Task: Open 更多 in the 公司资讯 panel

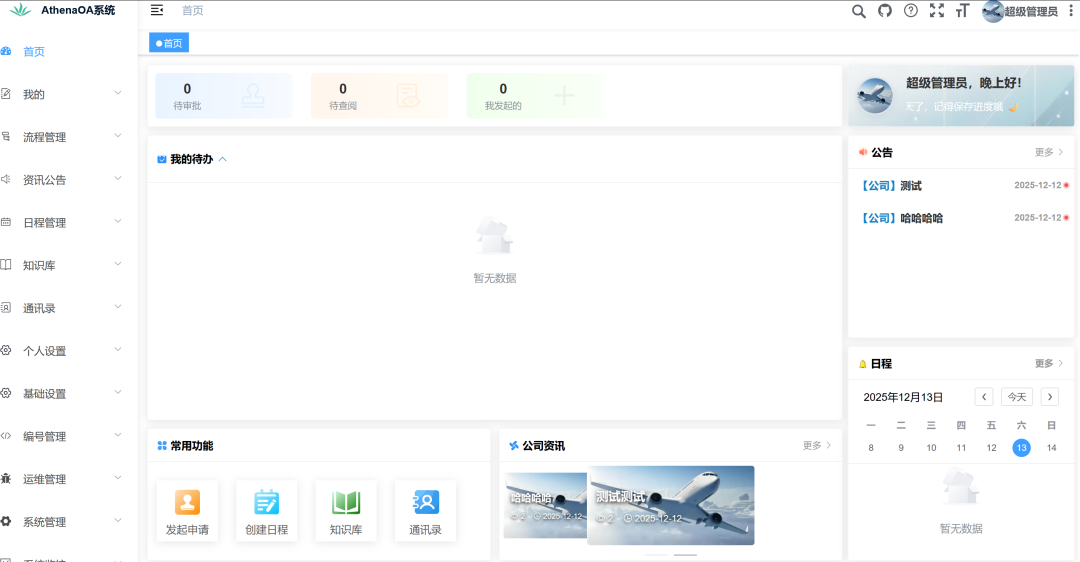Action: [817, 446]
